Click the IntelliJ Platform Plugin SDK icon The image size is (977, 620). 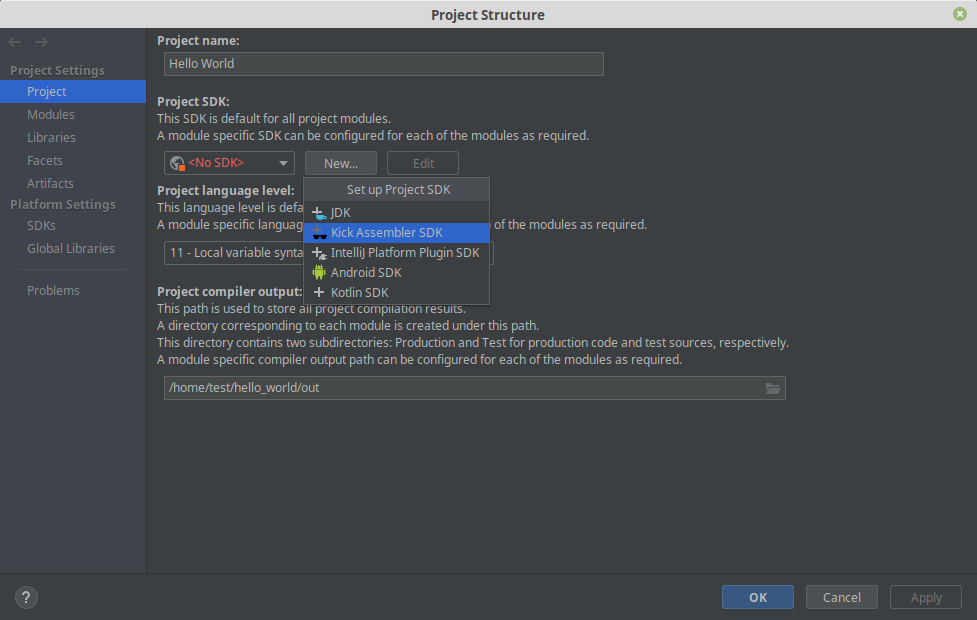coord(318,253)
